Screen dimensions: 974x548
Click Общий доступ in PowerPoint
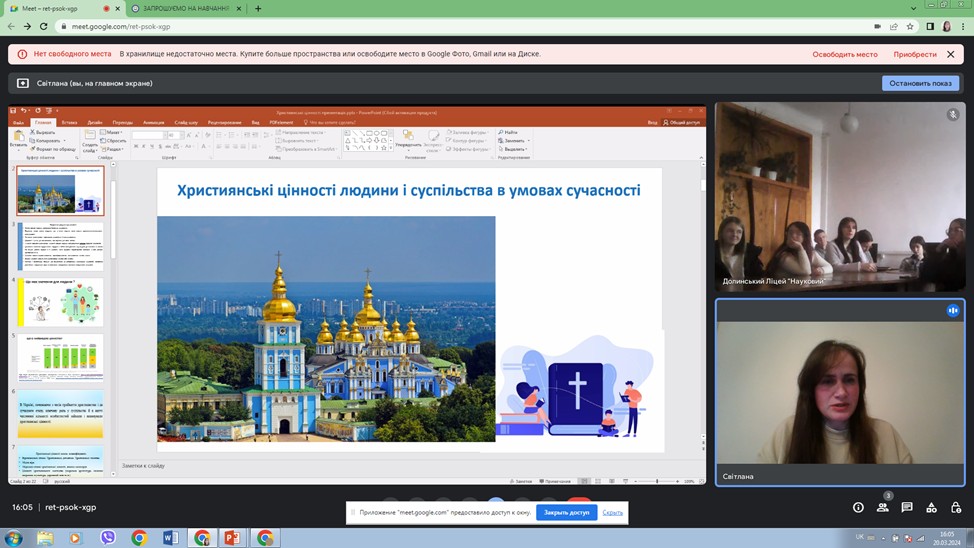[x=681, y=122]
